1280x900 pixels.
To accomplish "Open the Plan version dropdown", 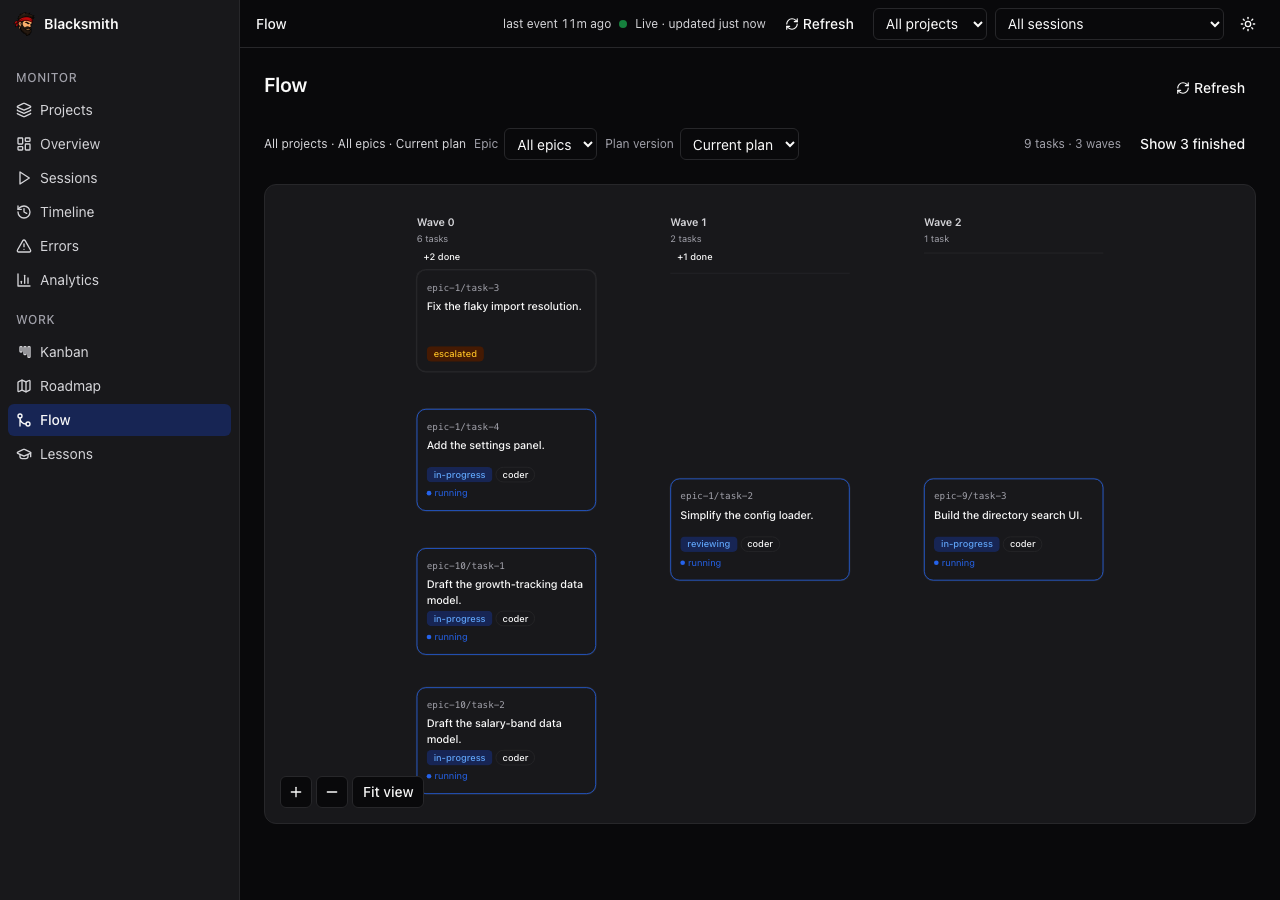I will point(739,144).
